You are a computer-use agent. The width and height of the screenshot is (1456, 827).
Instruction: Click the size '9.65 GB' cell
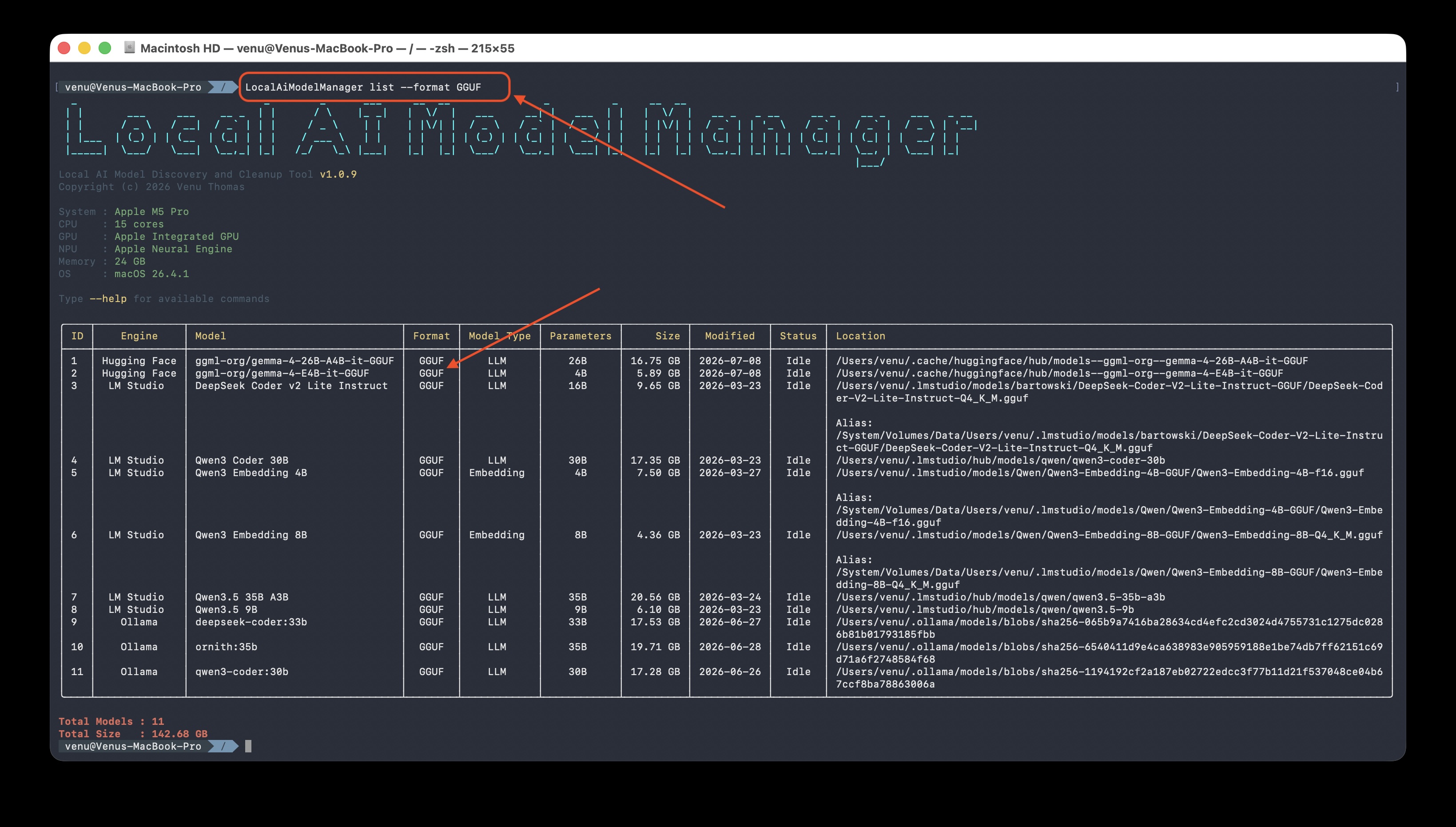point(658,386)
